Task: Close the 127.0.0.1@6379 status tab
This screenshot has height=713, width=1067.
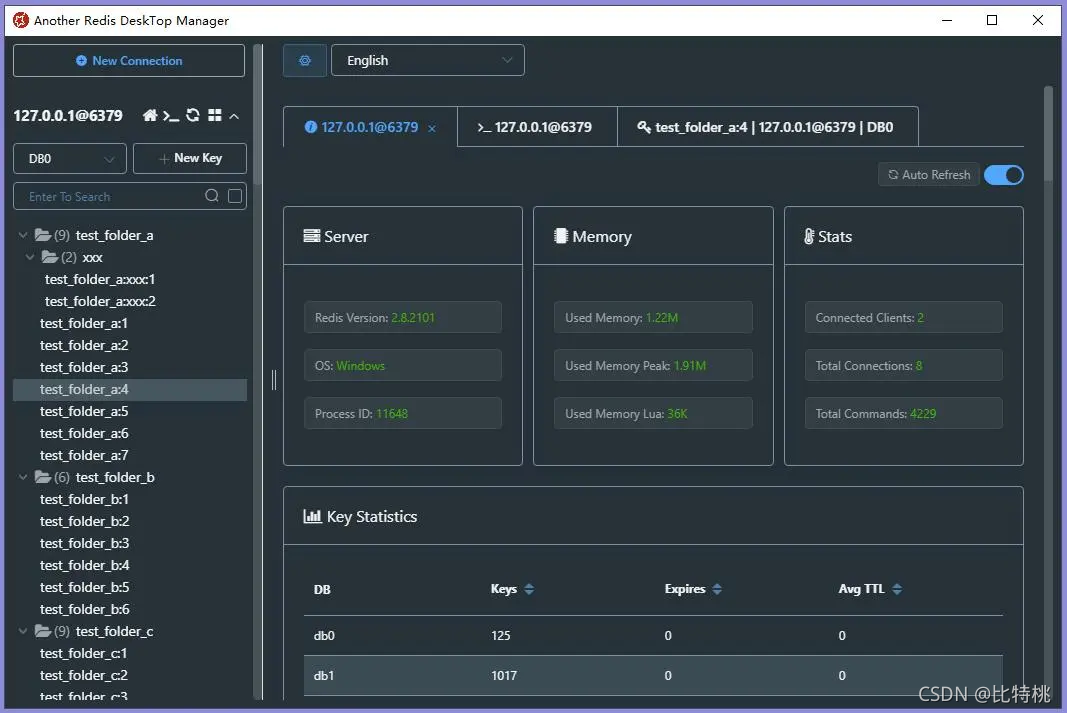Action: click(431, 128)
